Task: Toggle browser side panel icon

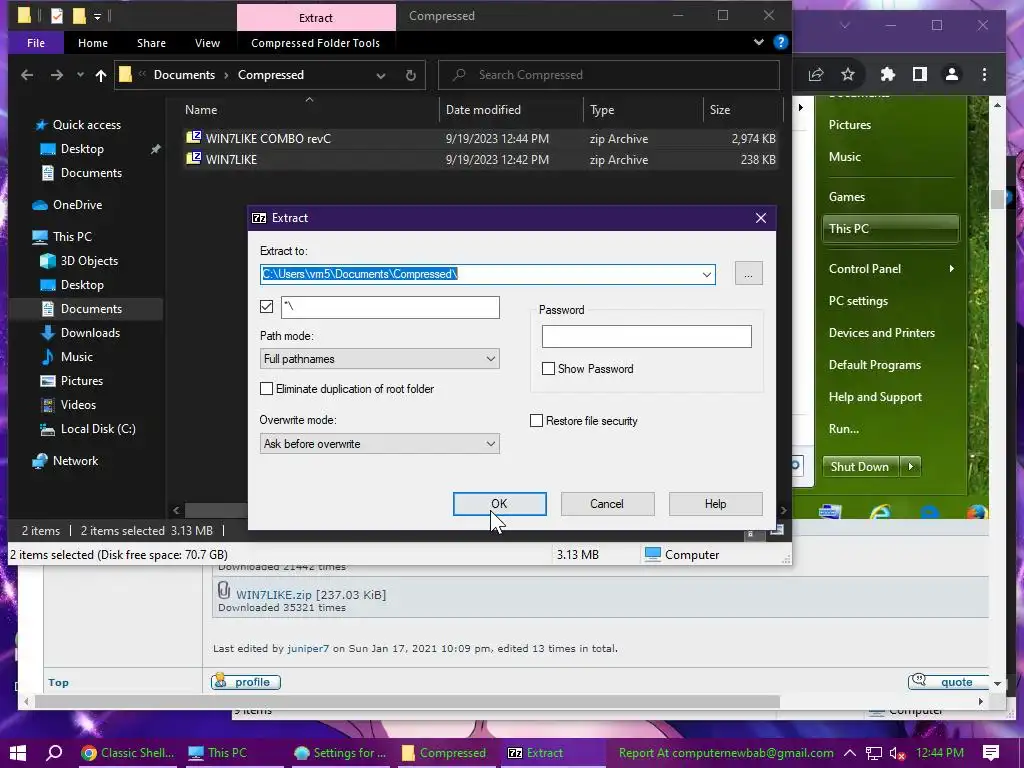Action: pyautogui.click(x=920, y=74)
